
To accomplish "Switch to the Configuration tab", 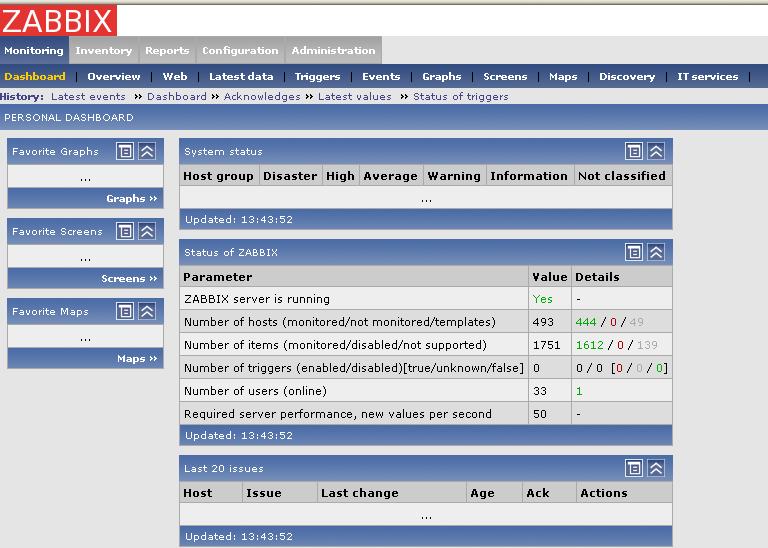I will pos(240,51).
